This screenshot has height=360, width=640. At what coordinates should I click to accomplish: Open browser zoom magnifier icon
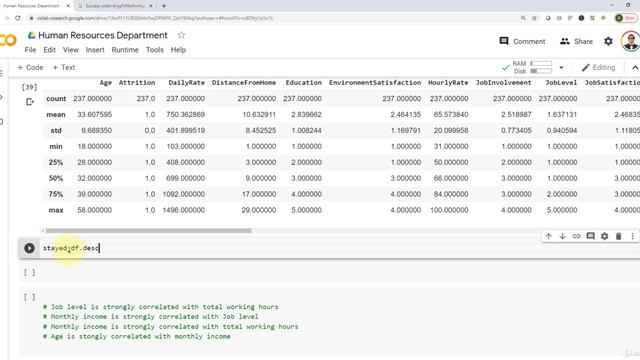[523, 18]
